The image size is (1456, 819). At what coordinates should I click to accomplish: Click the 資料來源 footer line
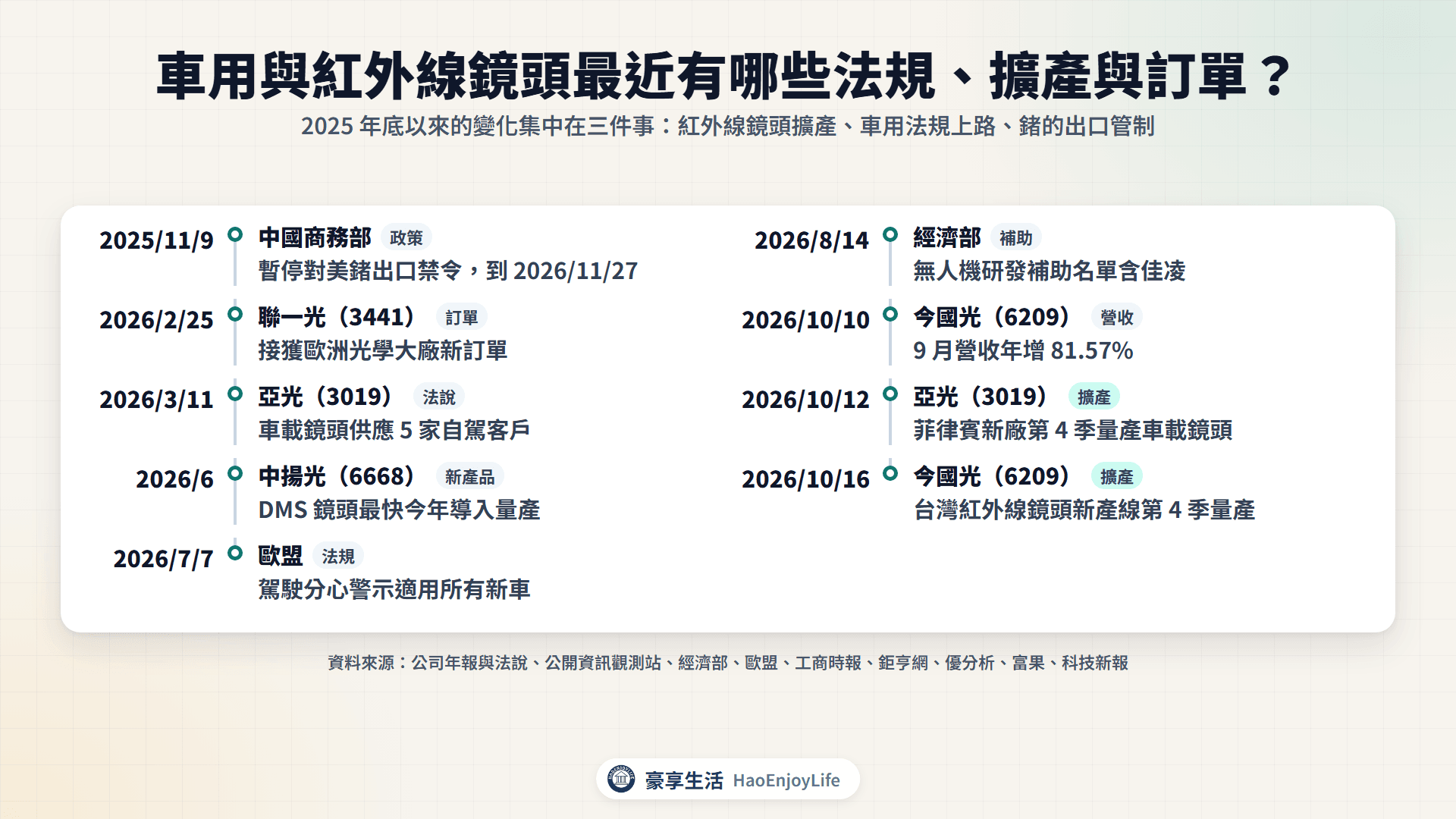728,663
